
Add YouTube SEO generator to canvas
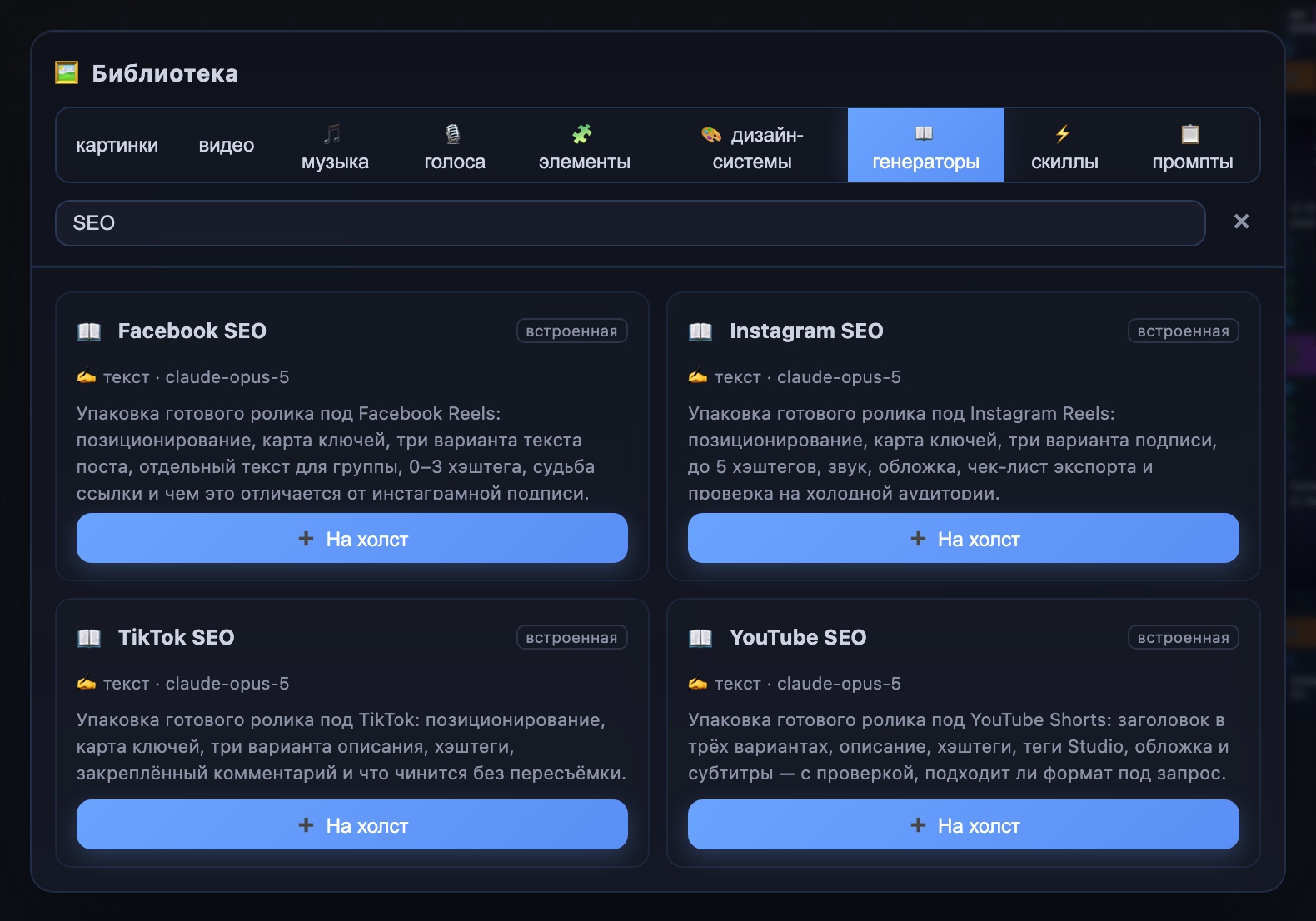(x=964, y=824)
